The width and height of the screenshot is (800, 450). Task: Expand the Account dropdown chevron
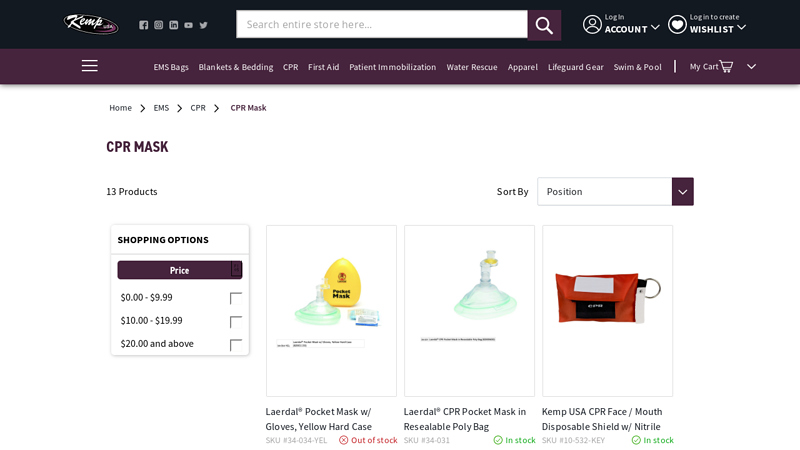pyautogui.click(x=655, y=28)
